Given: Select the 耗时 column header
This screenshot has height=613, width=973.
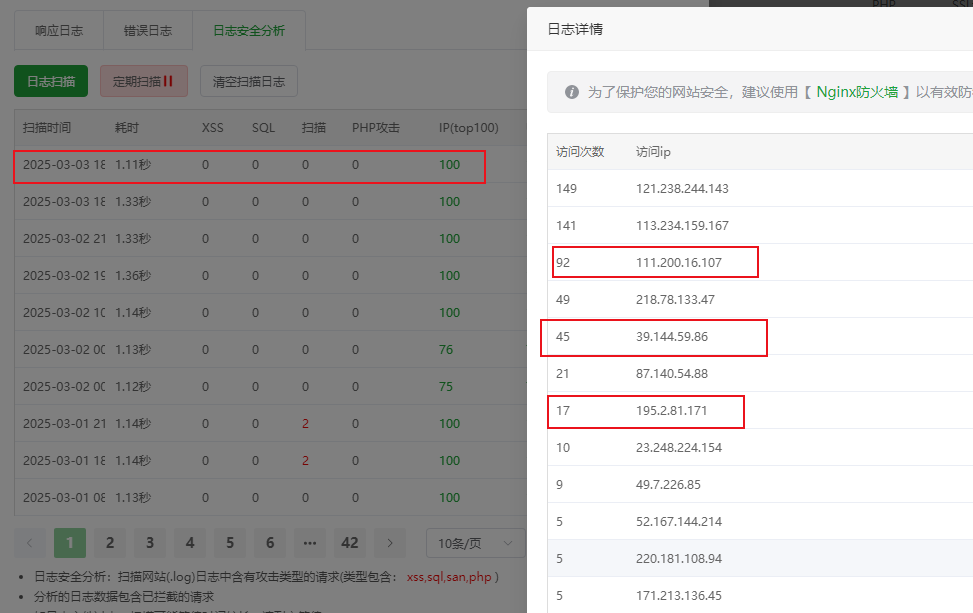Looking at the screenshot, I should [127, 127].
